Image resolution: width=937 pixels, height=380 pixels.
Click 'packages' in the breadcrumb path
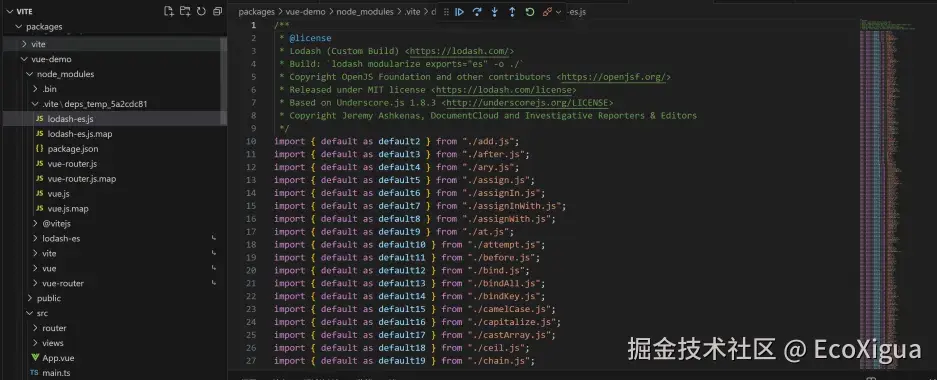pyautogui.click(x=256, y=11)
